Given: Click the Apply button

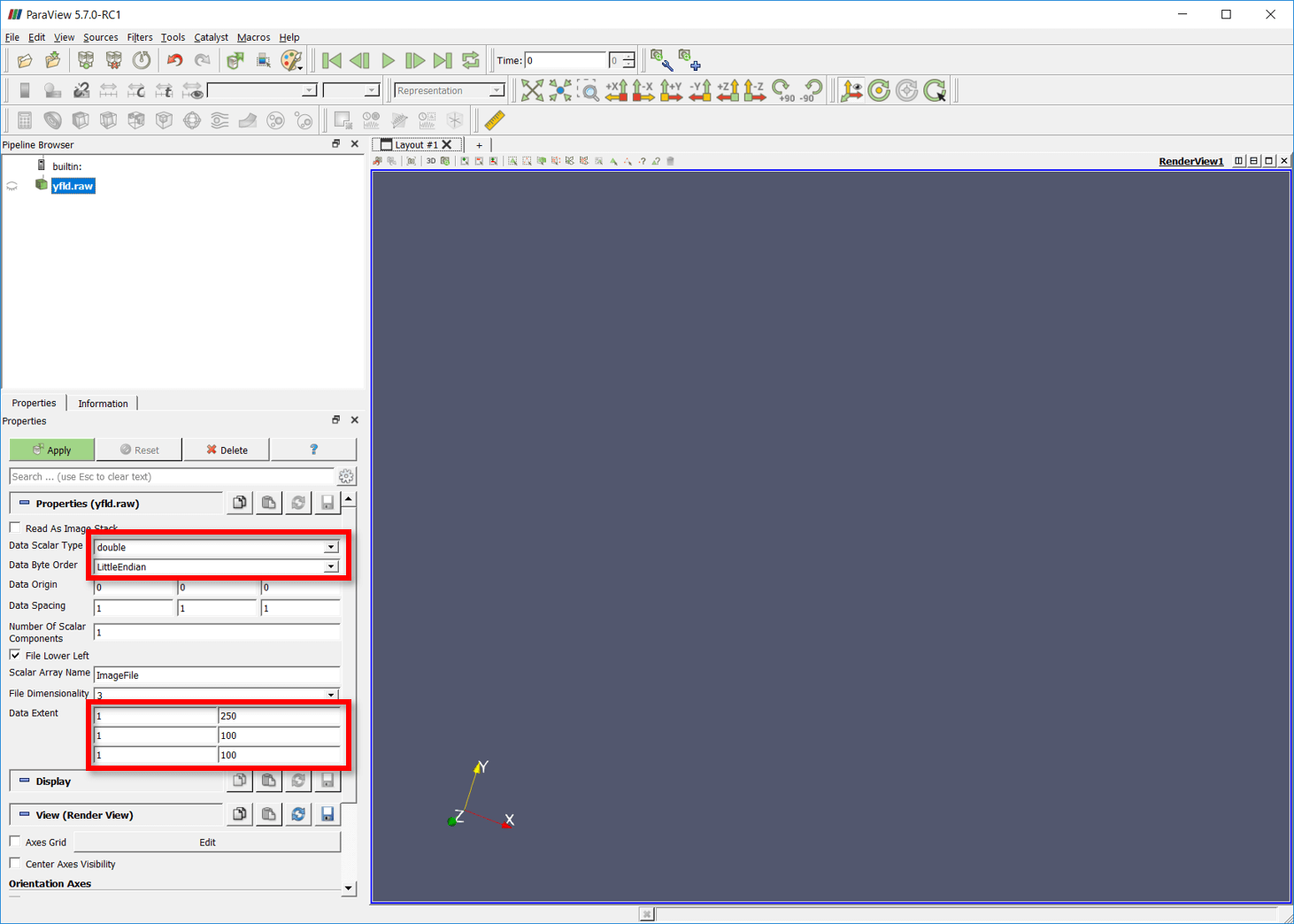Looking at the screenshot, I should tap(52, 450).
